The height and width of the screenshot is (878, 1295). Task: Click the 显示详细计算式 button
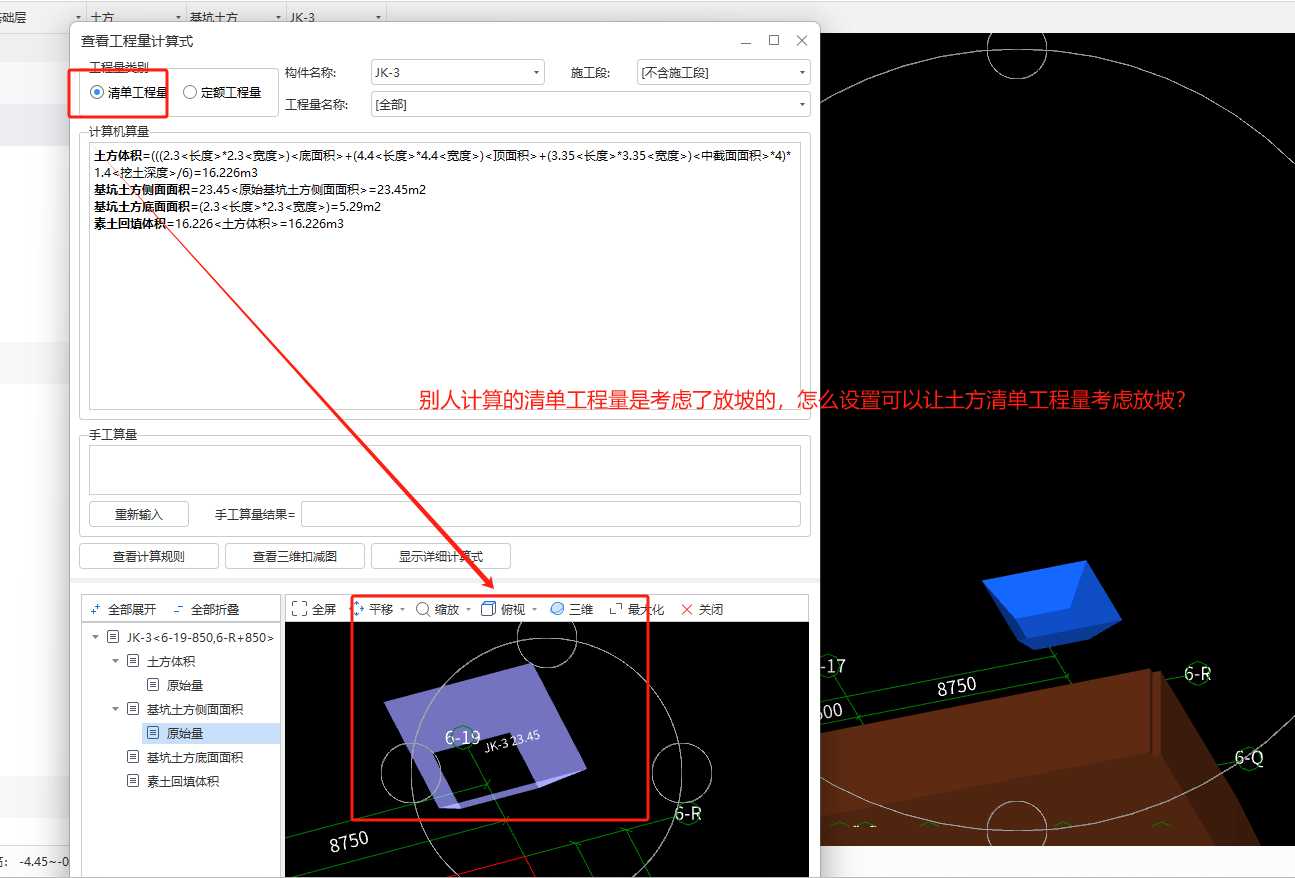pos(441,556)
